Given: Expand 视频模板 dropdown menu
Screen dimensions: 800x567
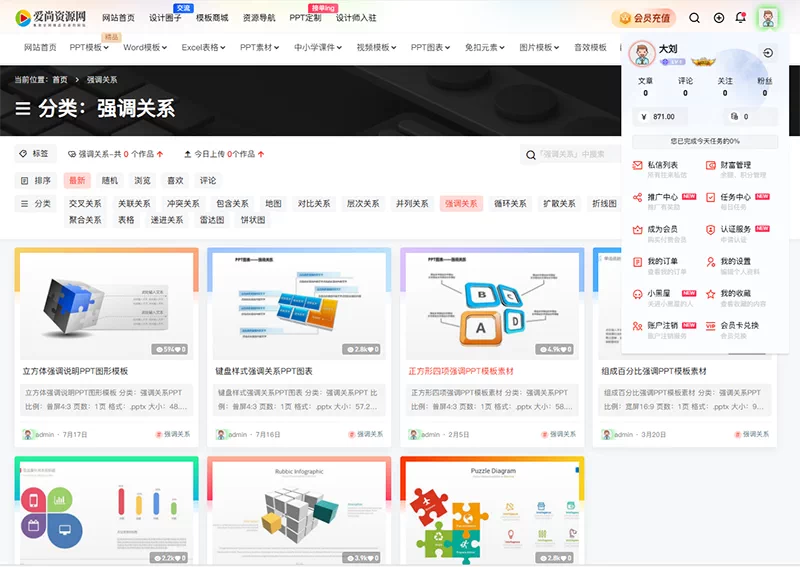Looking at the screenshot, I should pyautogui.click(x=376, y=47).
